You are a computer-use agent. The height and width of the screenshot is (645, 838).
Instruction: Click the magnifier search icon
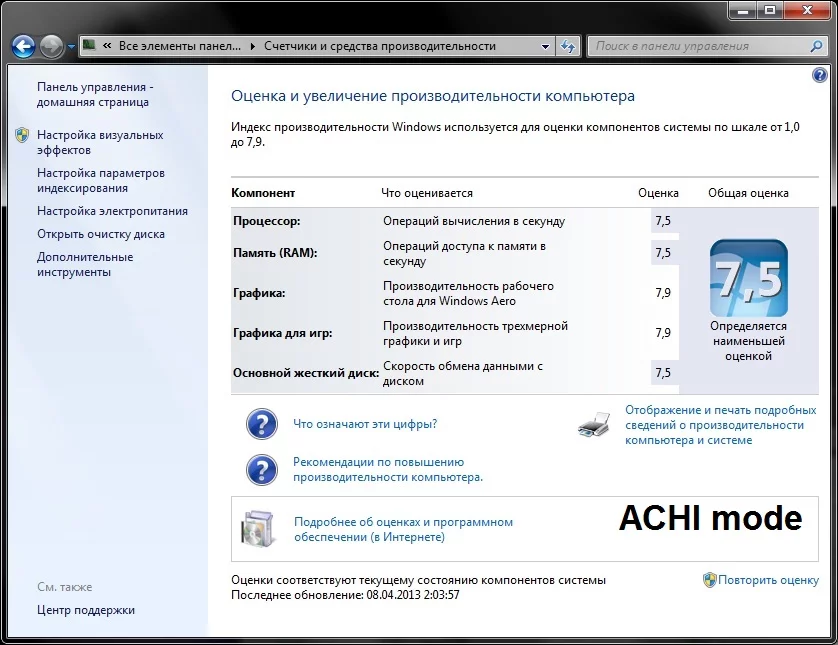(x=816, y=46)
